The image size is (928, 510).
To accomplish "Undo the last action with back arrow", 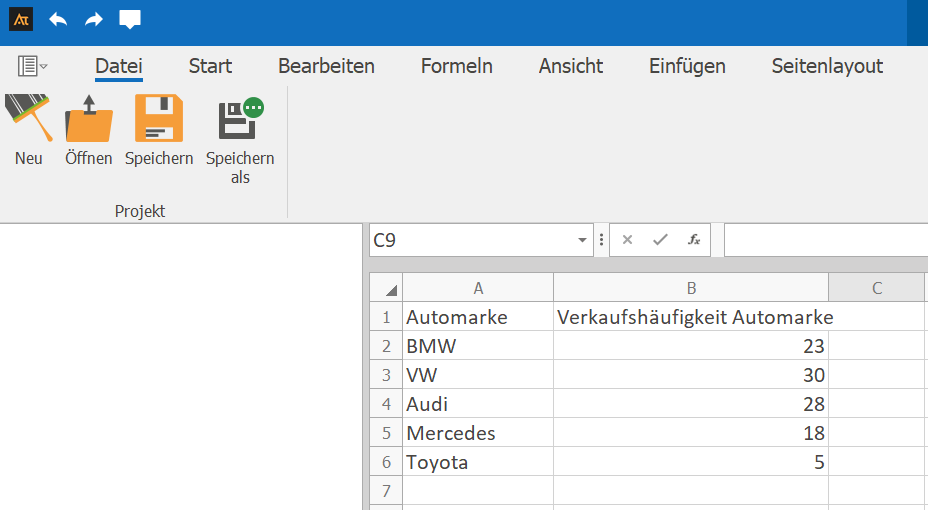I will [x=58, y=20].
